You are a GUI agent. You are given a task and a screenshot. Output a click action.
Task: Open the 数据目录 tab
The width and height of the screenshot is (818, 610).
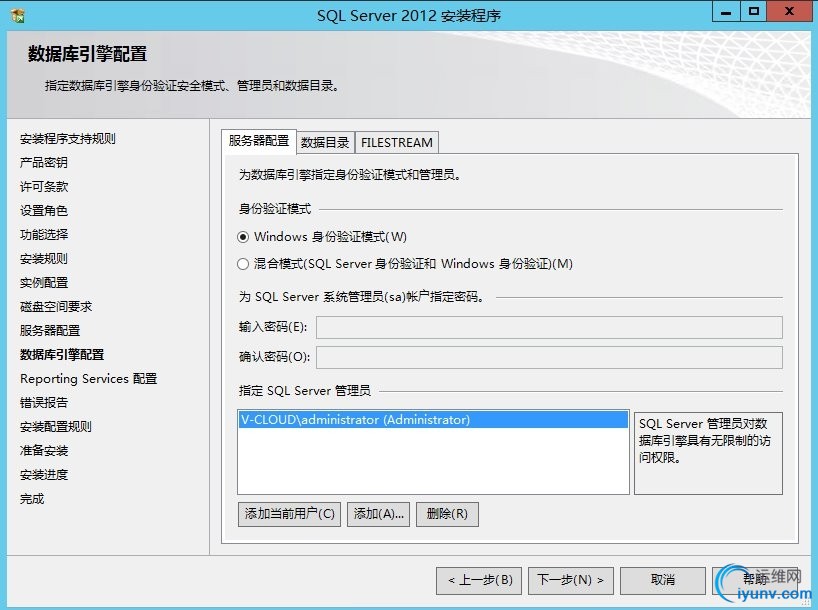pyautogui.click(x=325, y=142)
